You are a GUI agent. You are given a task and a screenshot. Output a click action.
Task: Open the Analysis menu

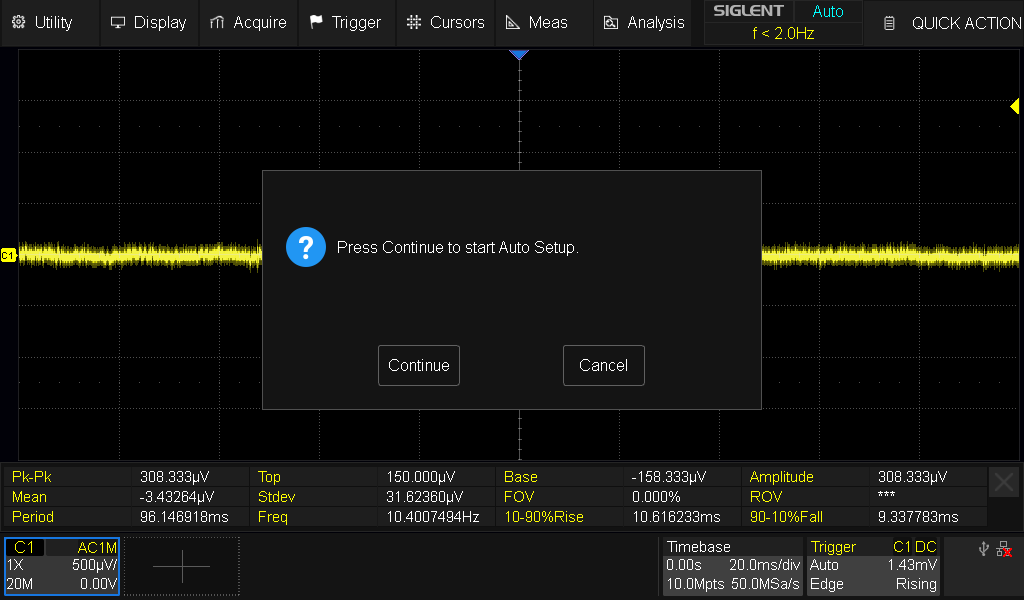pos(644,22)
